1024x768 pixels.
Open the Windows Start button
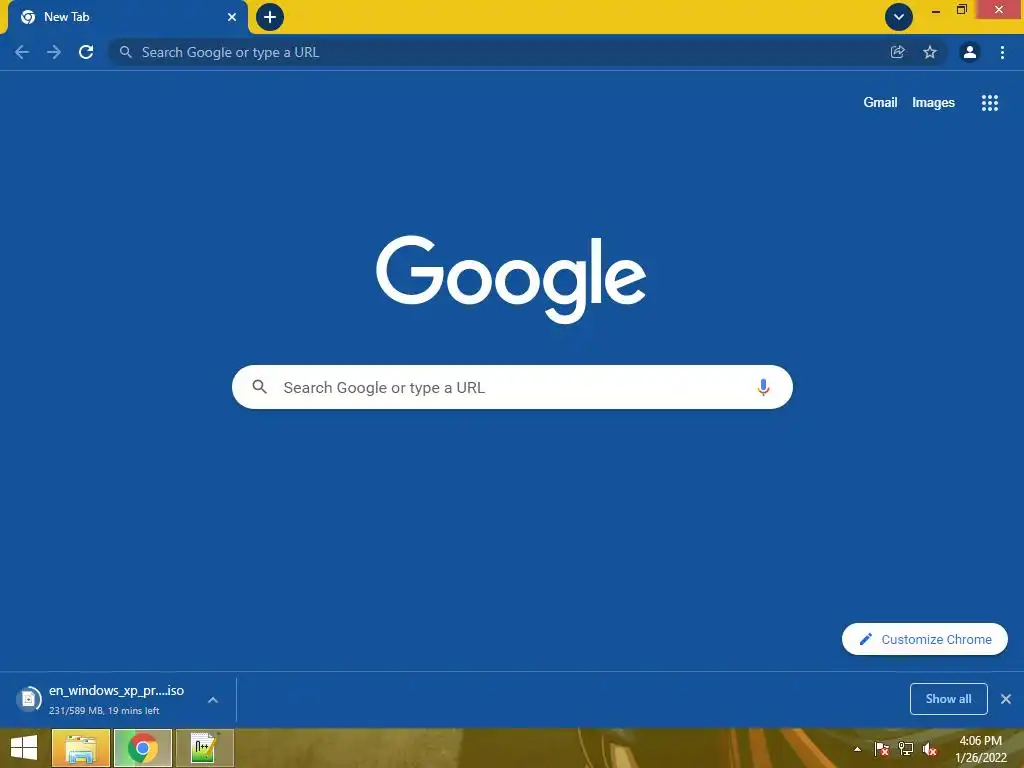pyautogui.click(x=24, y=748)
